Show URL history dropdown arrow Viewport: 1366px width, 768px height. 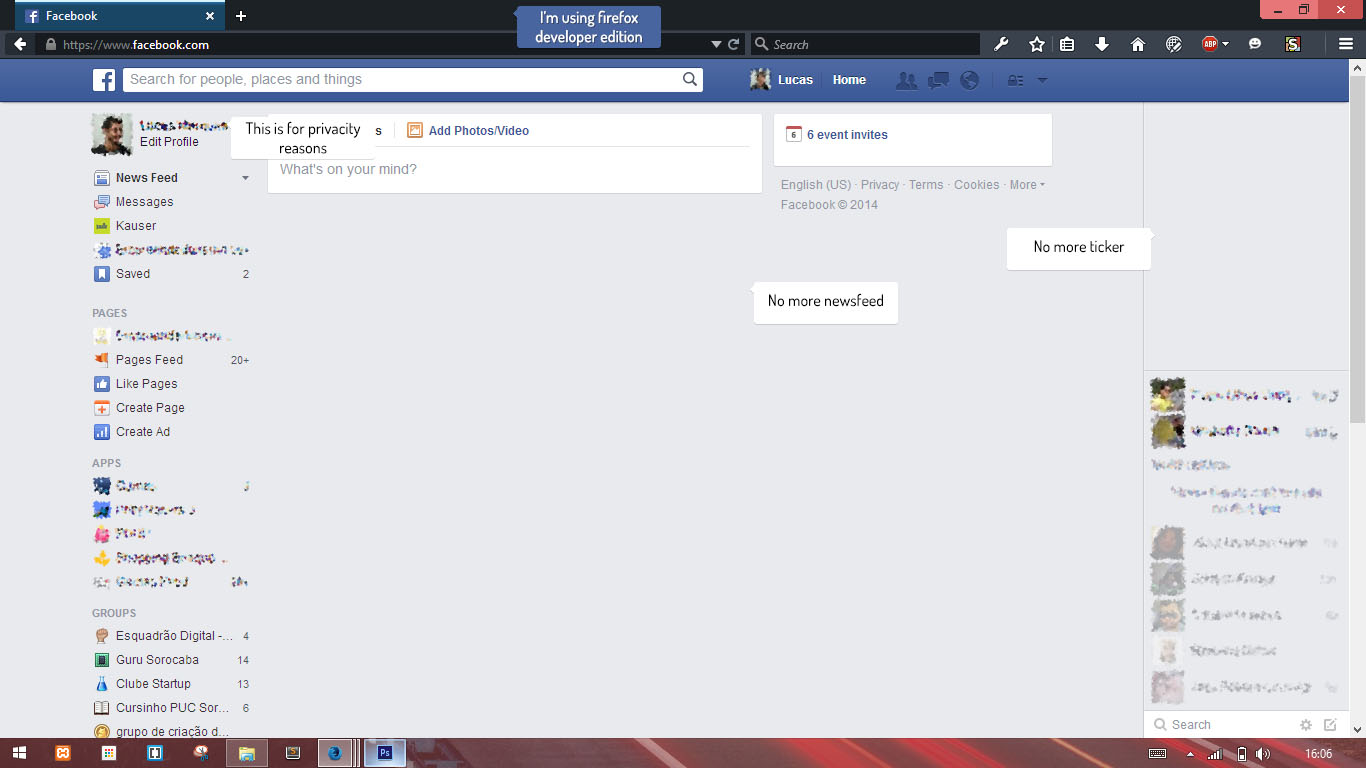tap(716, 45)
